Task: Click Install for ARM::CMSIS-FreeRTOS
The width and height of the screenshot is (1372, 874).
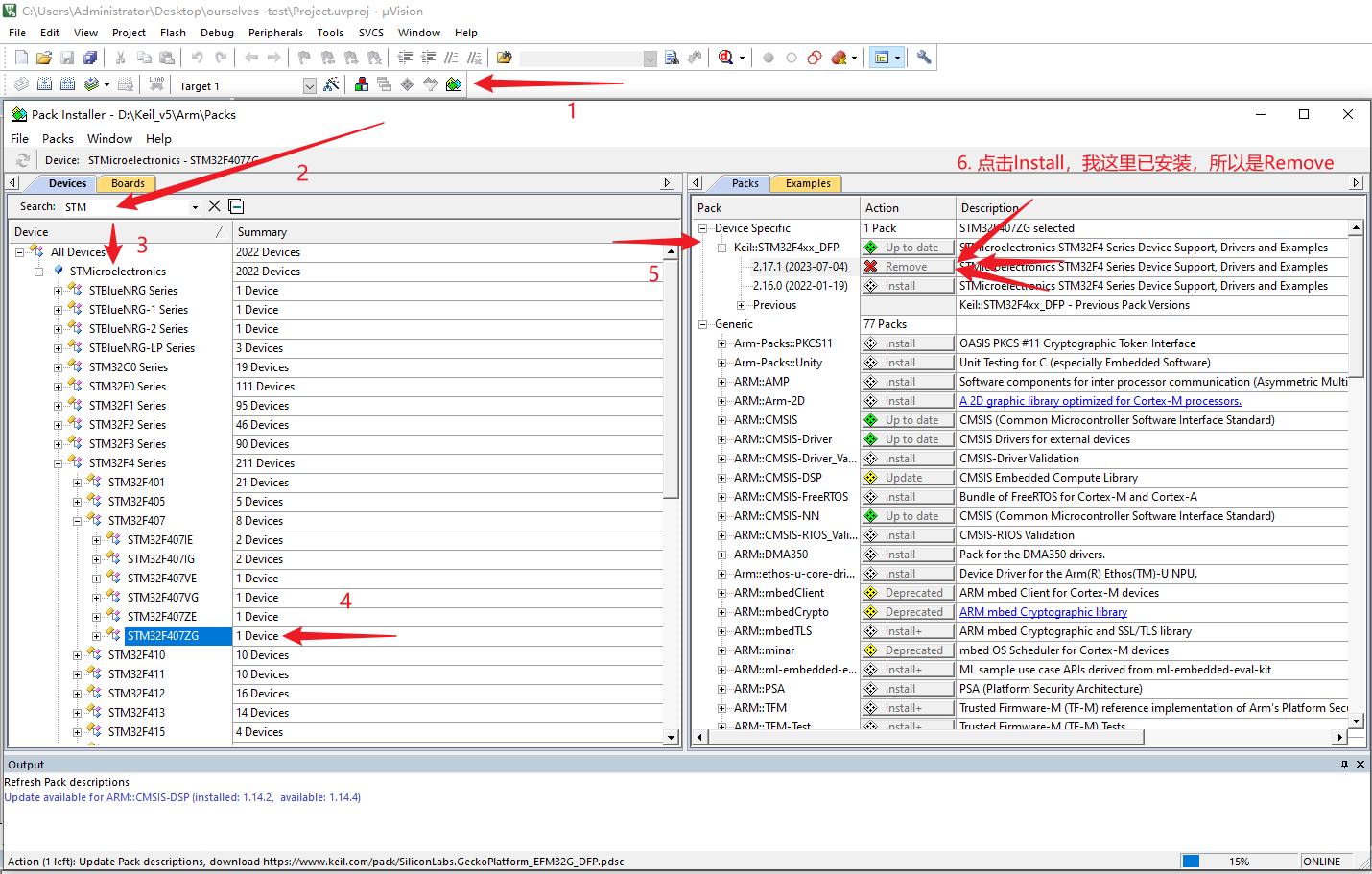Action: (x=907, y=497)
